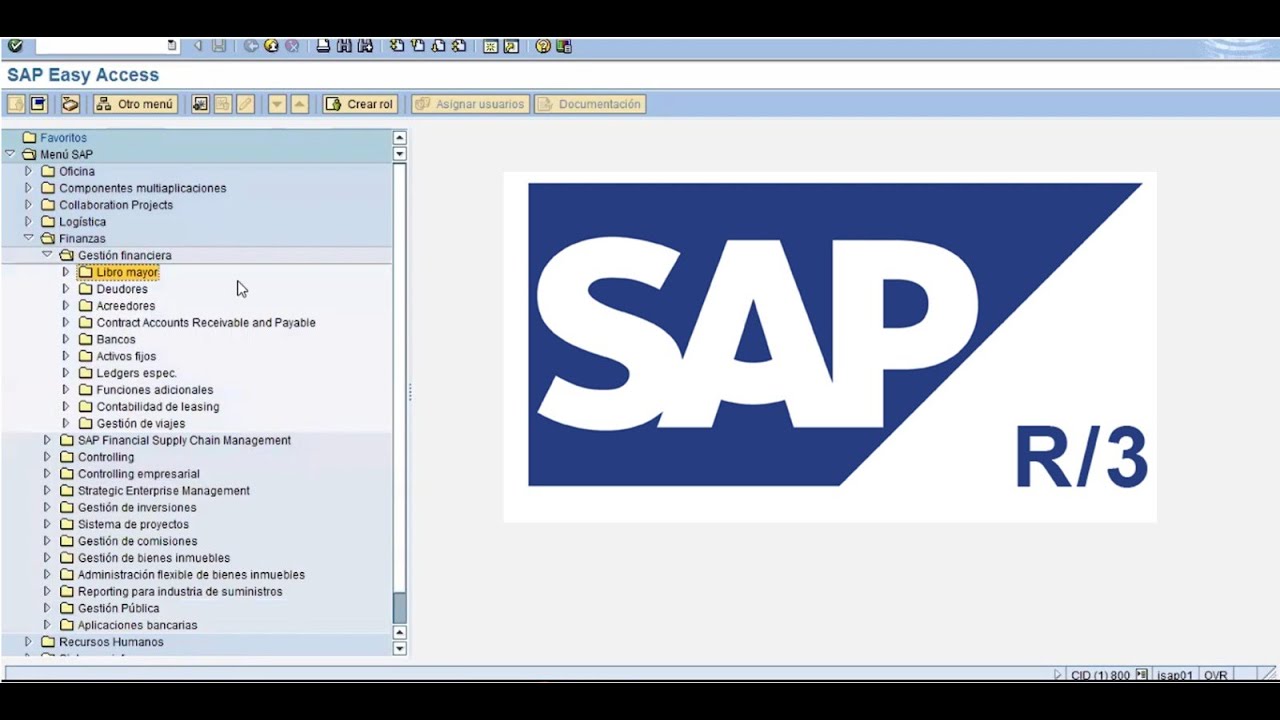The image size is (1280, 720).
Task: Select Contract Accounts Receivable and Payable
Action: pos(206,322)
